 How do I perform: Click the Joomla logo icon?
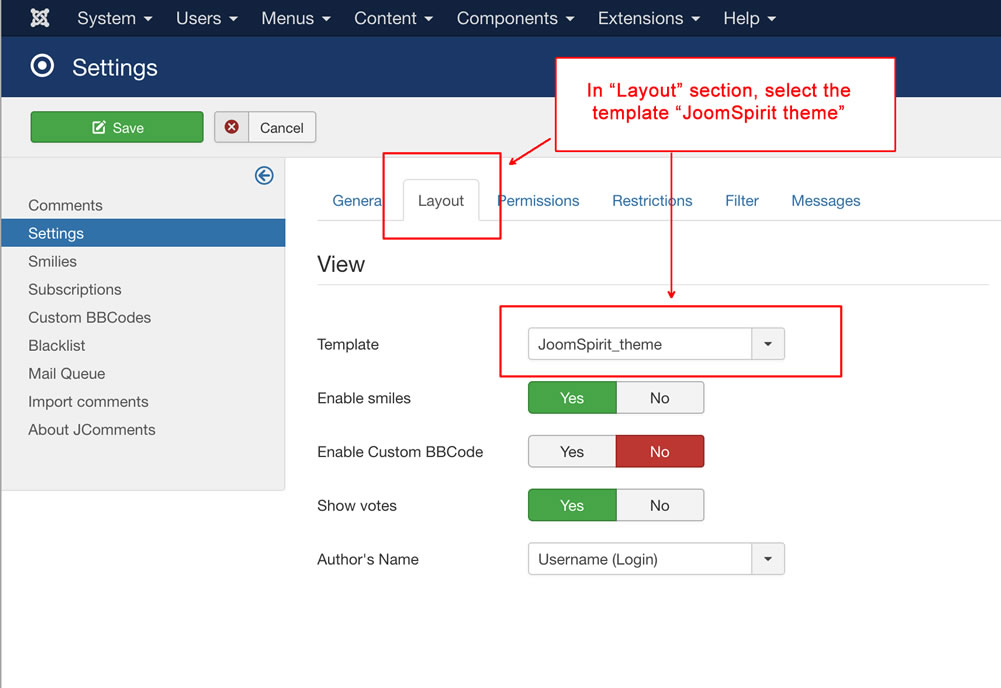(x=40, y=18)
